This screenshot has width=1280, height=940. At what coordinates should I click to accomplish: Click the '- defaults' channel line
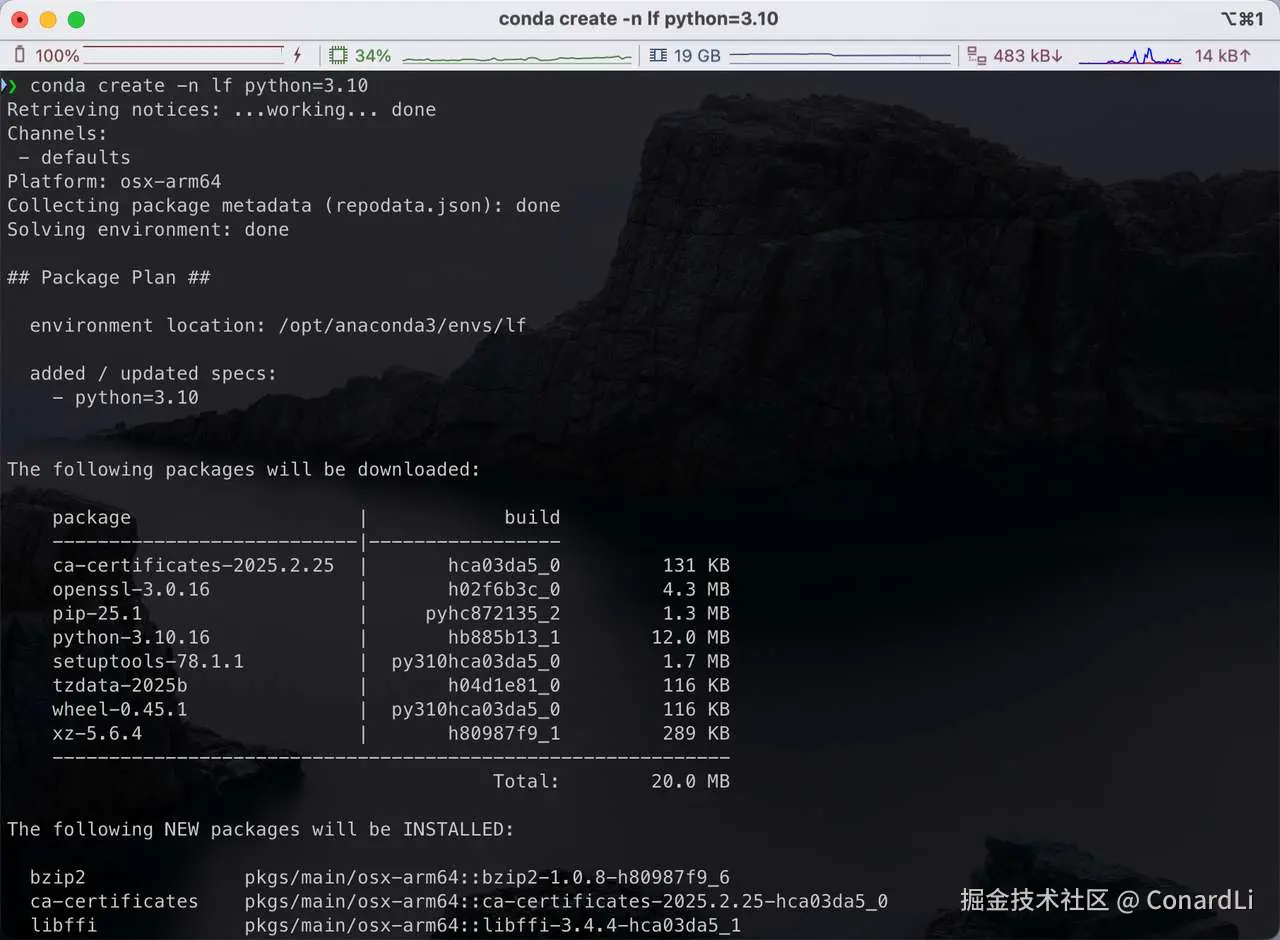tap(75, 158)
